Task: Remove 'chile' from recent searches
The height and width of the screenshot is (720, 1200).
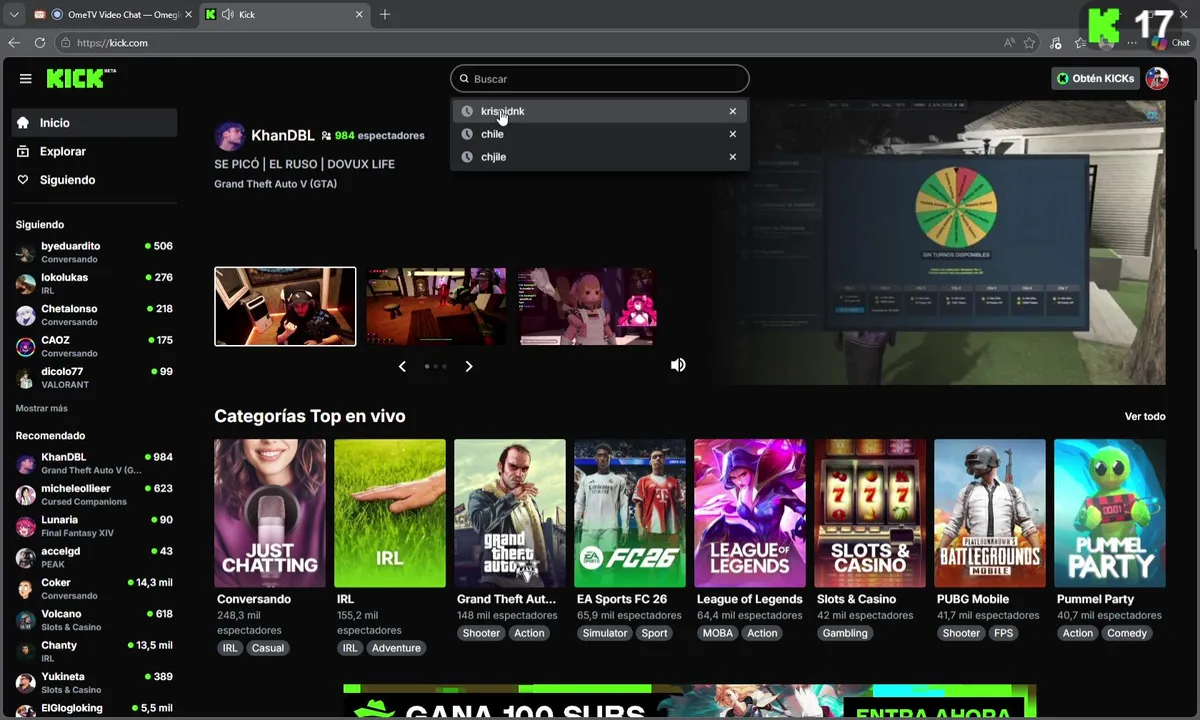Action: click(x=732, y=134)
